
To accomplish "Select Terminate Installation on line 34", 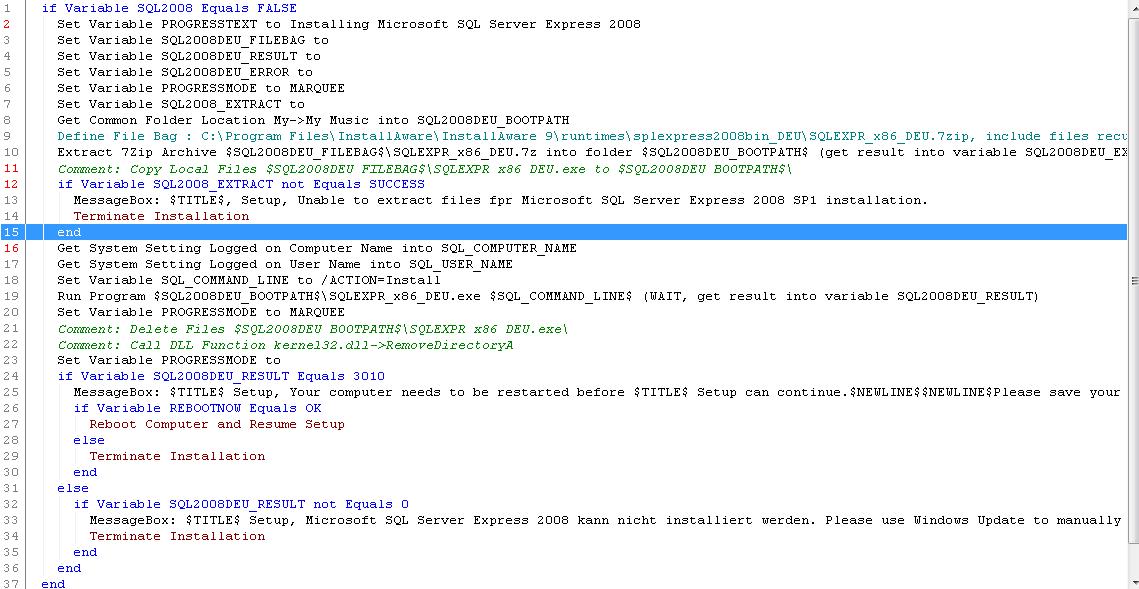I will tap(177, 535).
